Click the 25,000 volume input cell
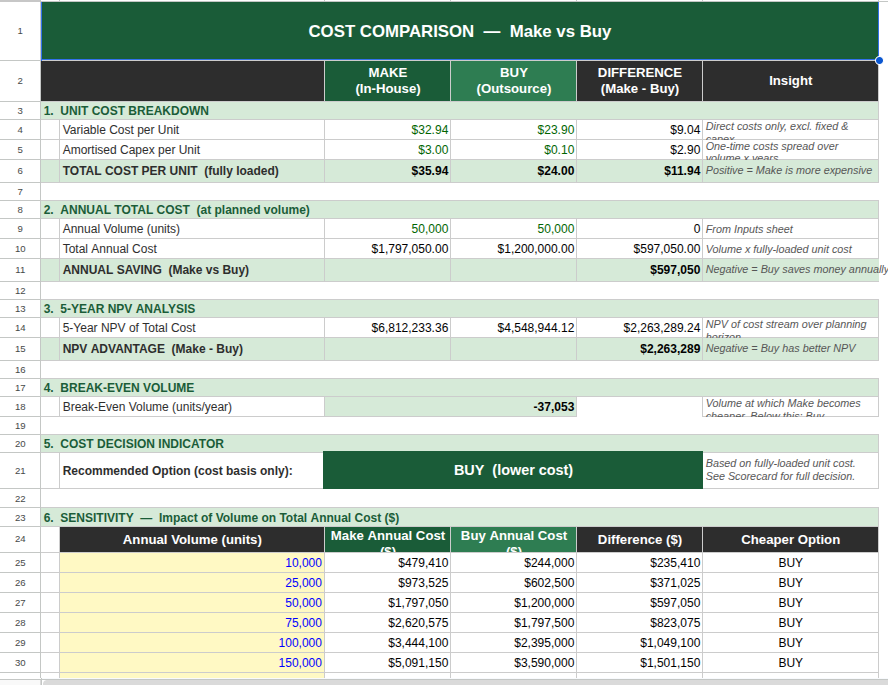Screen dimensions: 888x685 [x=192, y=583]
